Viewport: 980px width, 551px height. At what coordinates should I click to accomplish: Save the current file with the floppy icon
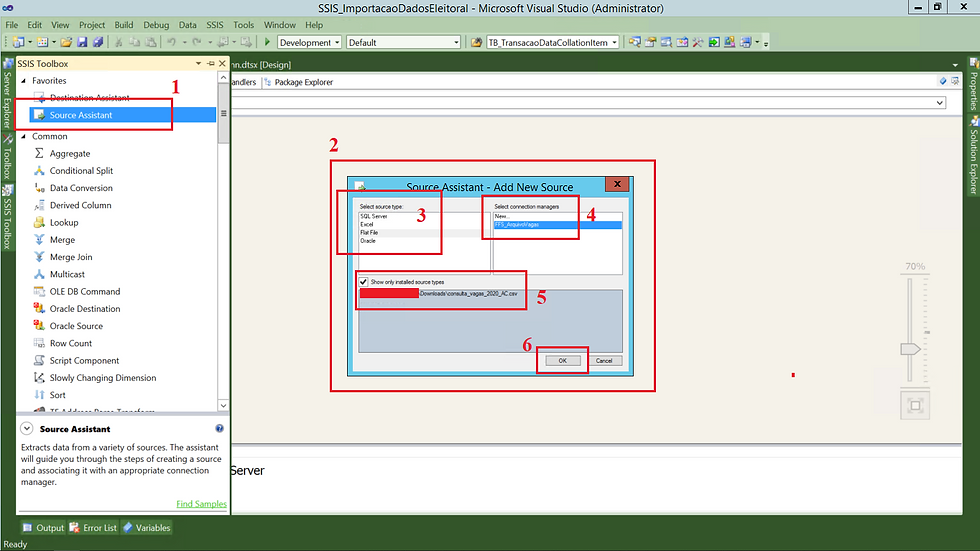click(x=82, y=42)
